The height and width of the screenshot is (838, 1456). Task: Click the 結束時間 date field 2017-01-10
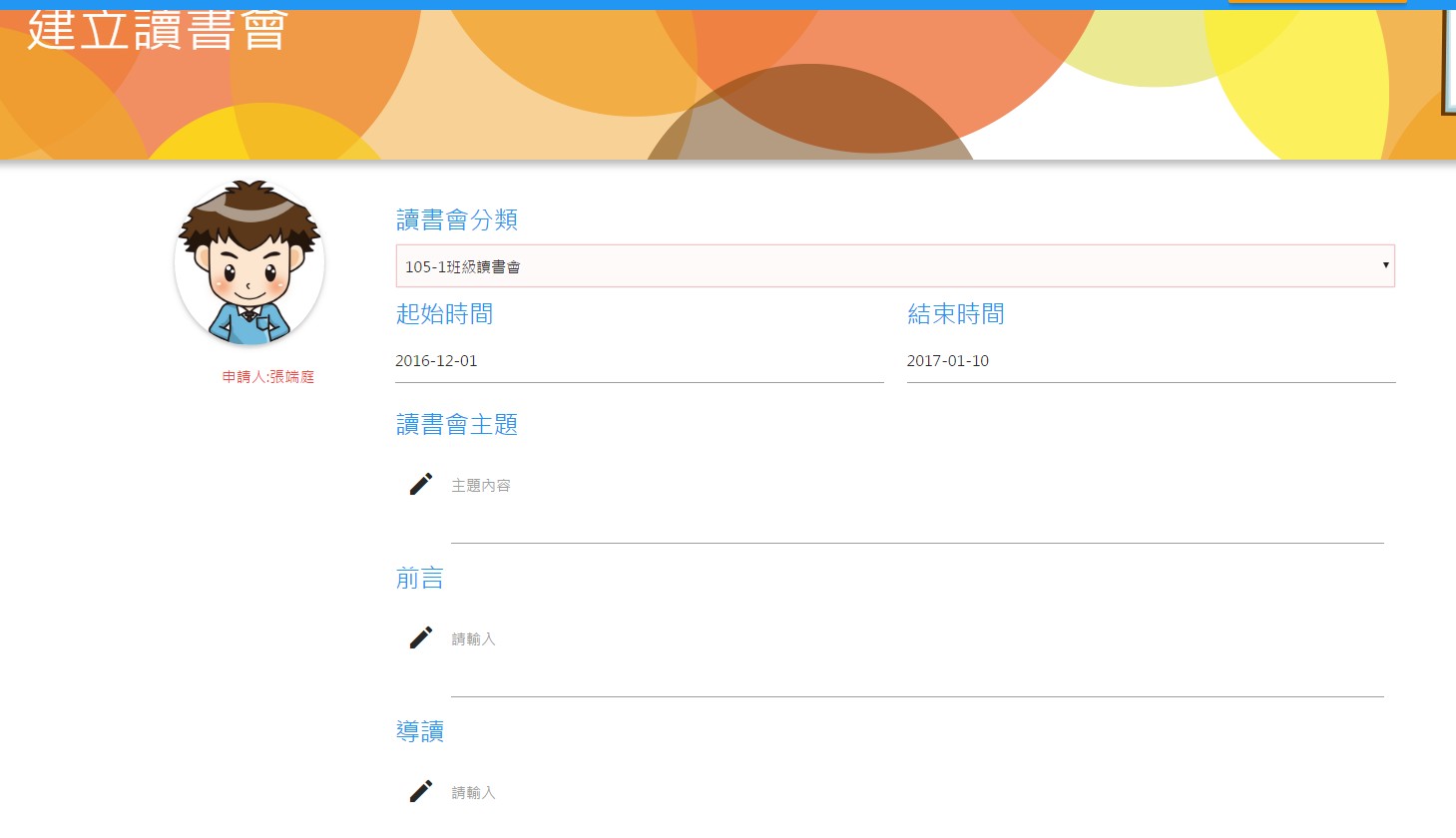pyautogui.click(x=1150, y=361)
